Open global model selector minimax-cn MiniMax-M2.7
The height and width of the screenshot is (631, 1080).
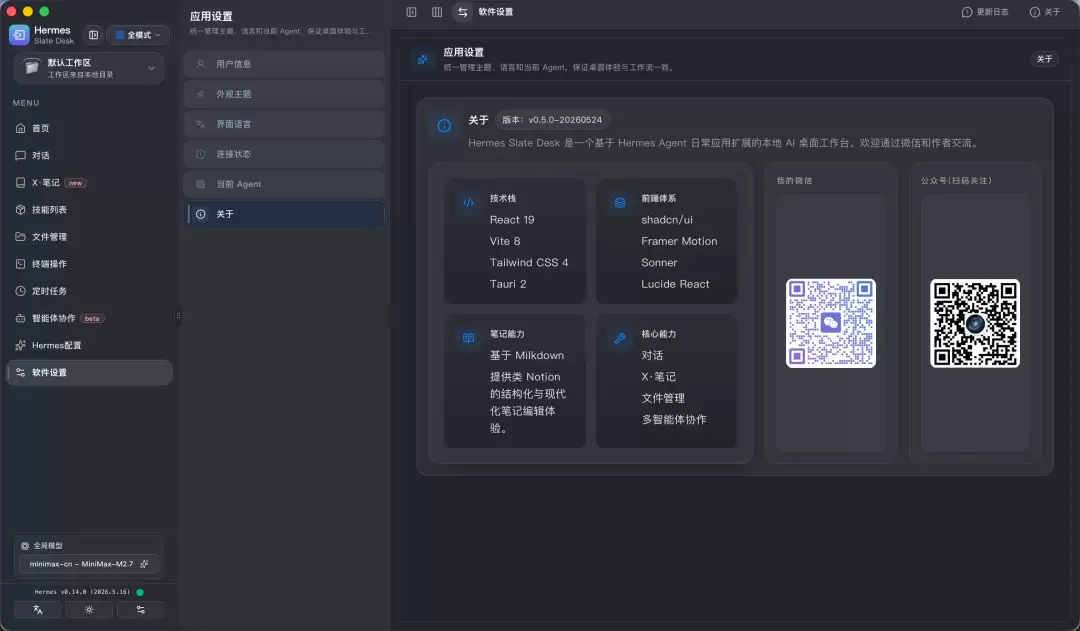coord(89,564)
